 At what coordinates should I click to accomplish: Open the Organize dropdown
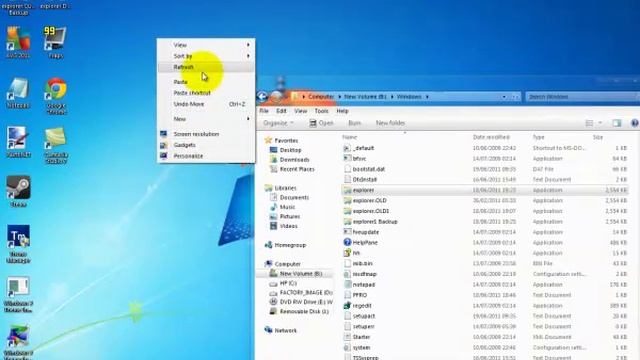pyautogui.click(x=278, y=123)
